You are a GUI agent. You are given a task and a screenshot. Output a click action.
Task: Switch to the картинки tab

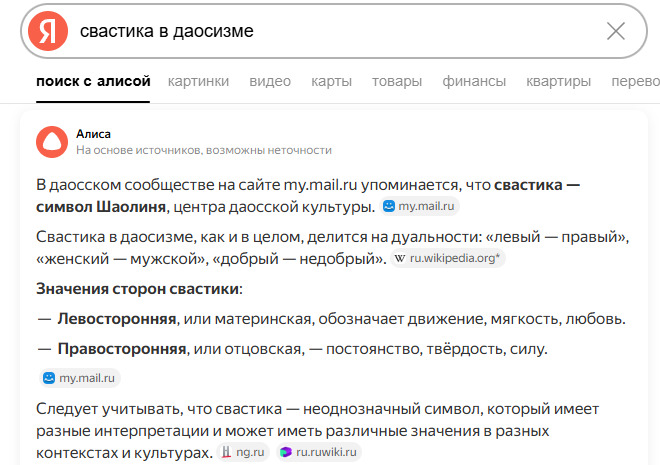198,81
